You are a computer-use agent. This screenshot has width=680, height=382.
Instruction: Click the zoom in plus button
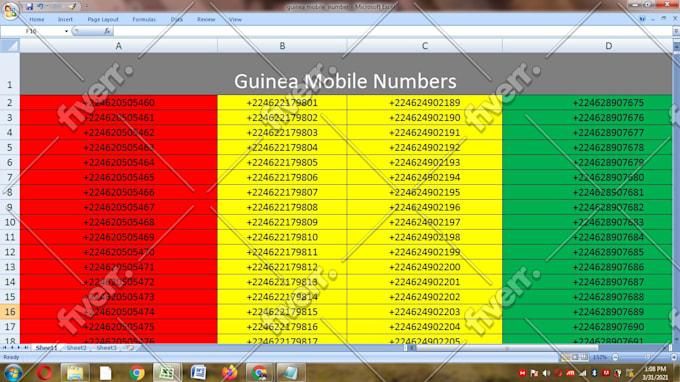point(673,357)
